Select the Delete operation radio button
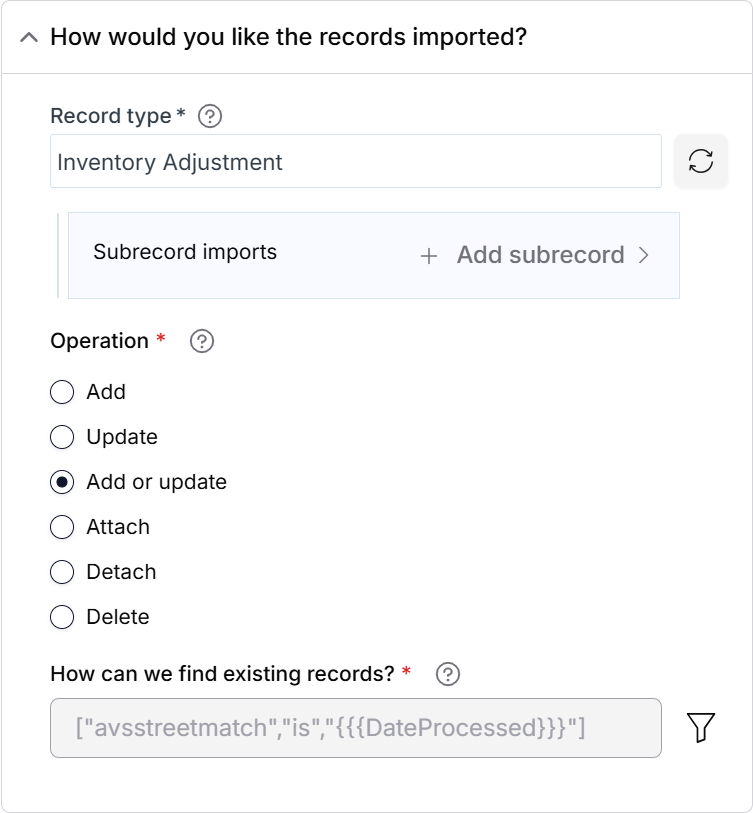 click(62, 617)
